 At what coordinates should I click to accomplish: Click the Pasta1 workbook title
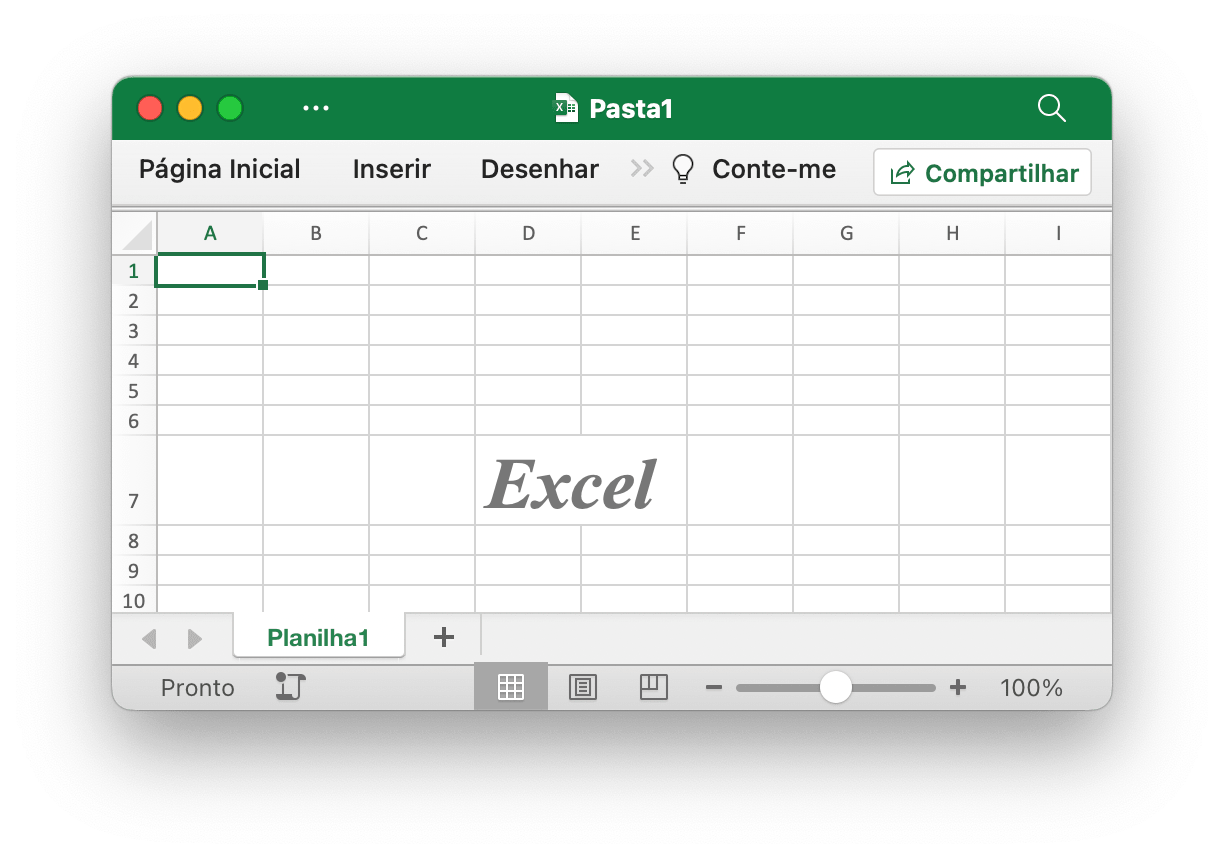click(x=631, y=108)
